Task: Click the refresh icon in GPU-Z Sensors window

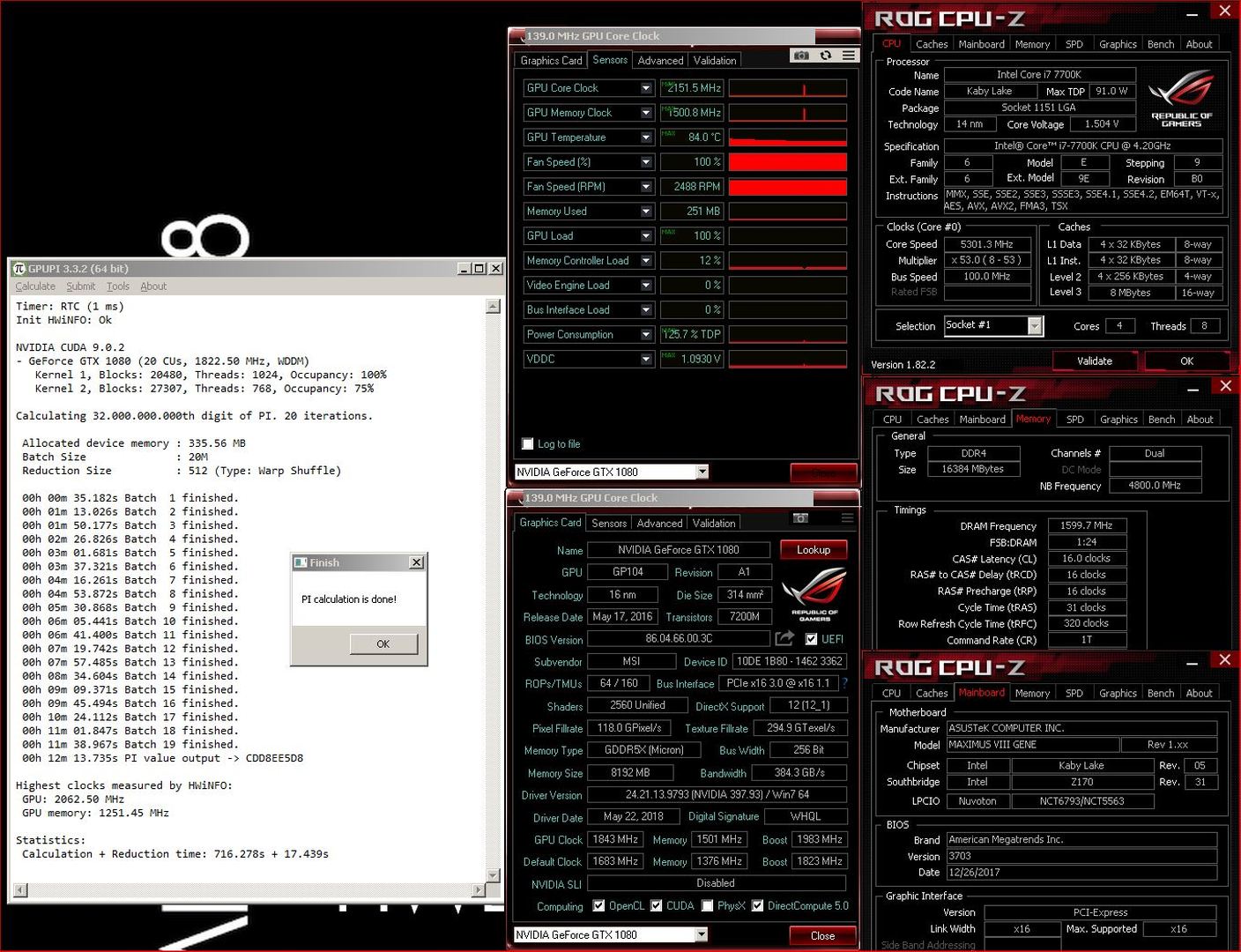Action: click(x=826, y=55)
